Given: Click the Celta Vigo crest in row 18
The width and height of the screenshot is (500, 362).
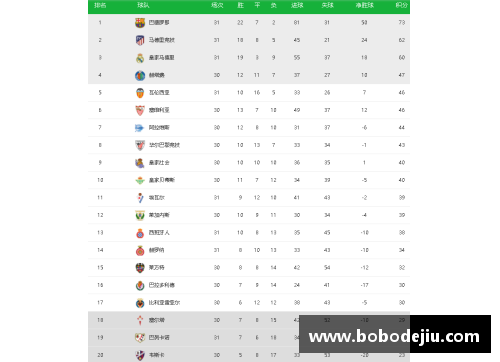Looking at the screenshot, I should coord(140,320).
